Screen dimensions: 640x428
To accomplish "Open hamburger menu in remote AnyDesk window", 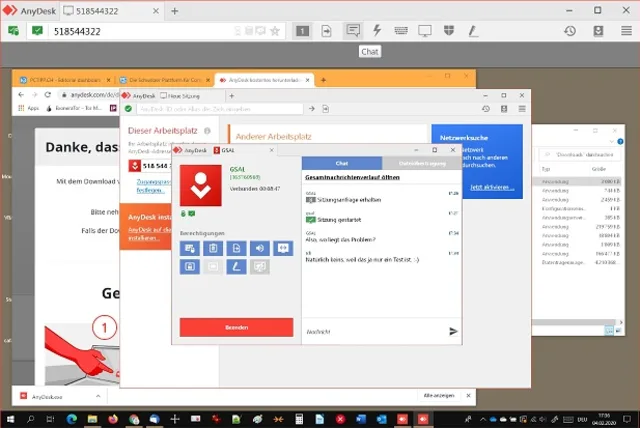I will [522, 109].
